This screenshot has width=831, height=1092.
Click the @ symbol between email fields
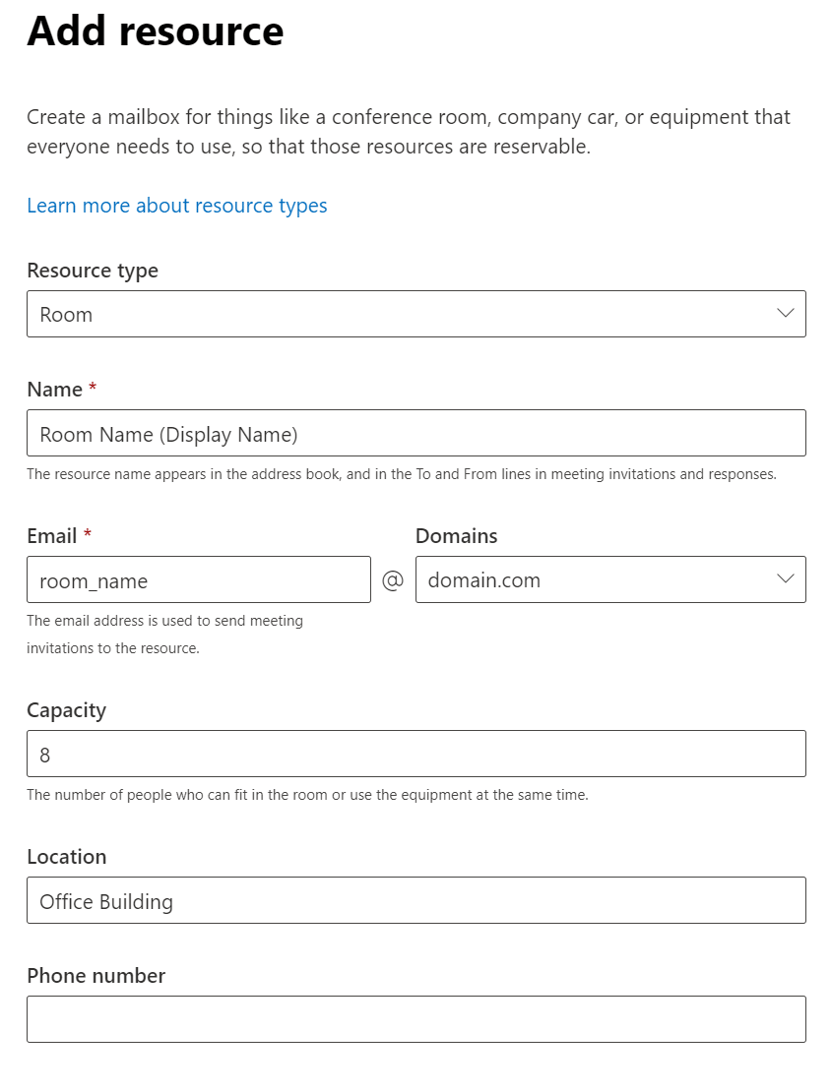pyautogui.click(x=393, y=579)
